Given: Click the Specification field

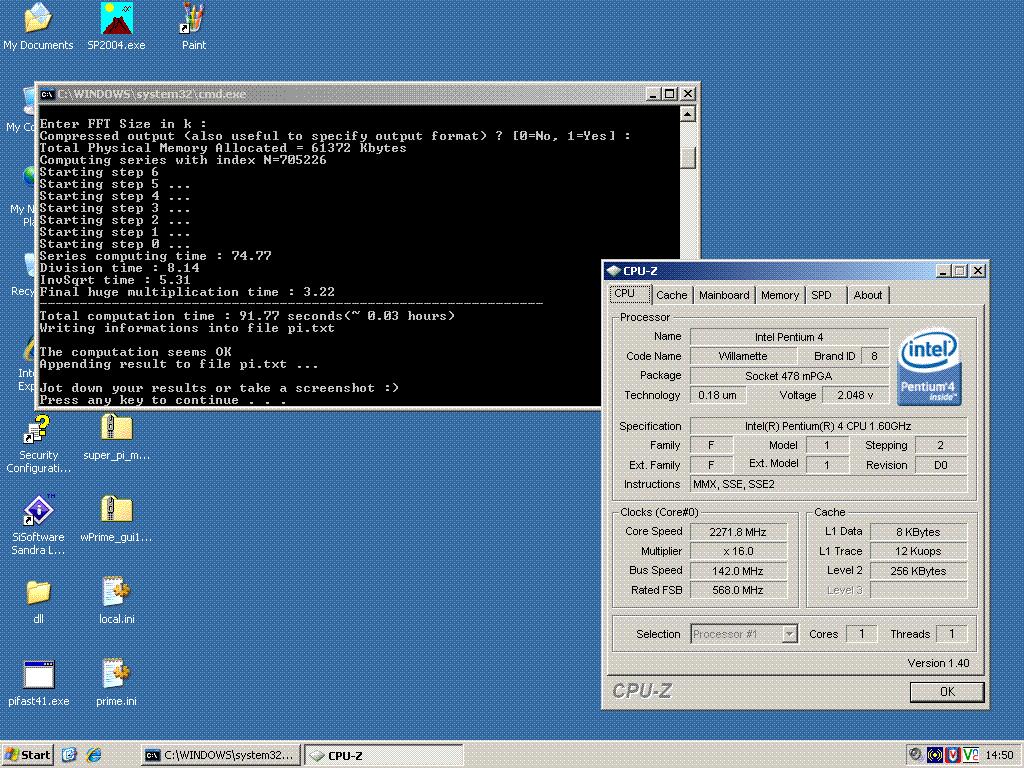Looking at the screenshot, I should tap(828, 426).
